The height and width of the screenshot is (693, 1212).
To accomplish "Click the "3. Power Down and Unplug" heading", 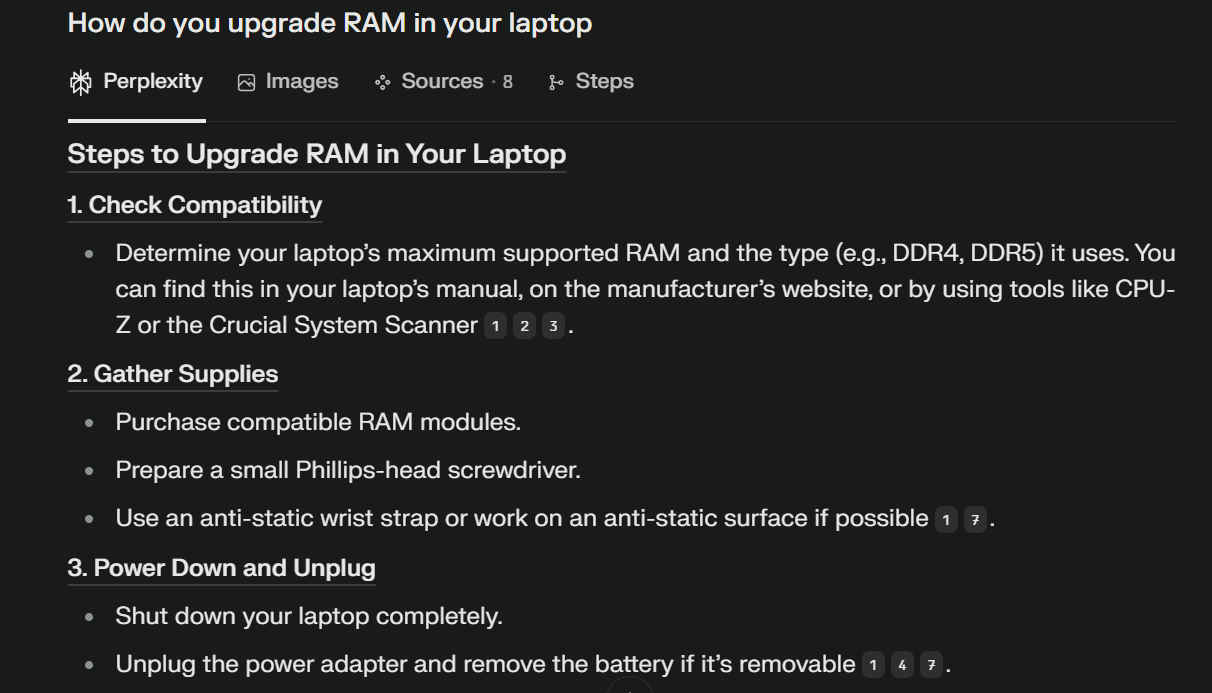I will click(221, 568).
